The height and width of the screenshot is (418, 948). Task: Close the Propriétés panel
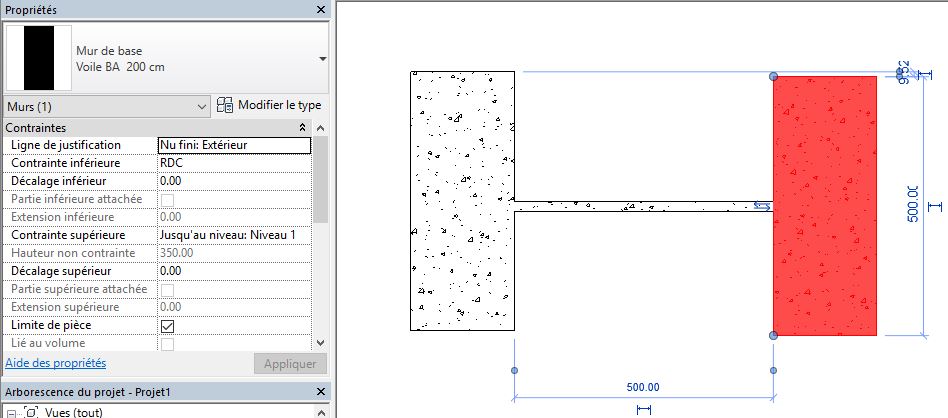coord(320,9)
